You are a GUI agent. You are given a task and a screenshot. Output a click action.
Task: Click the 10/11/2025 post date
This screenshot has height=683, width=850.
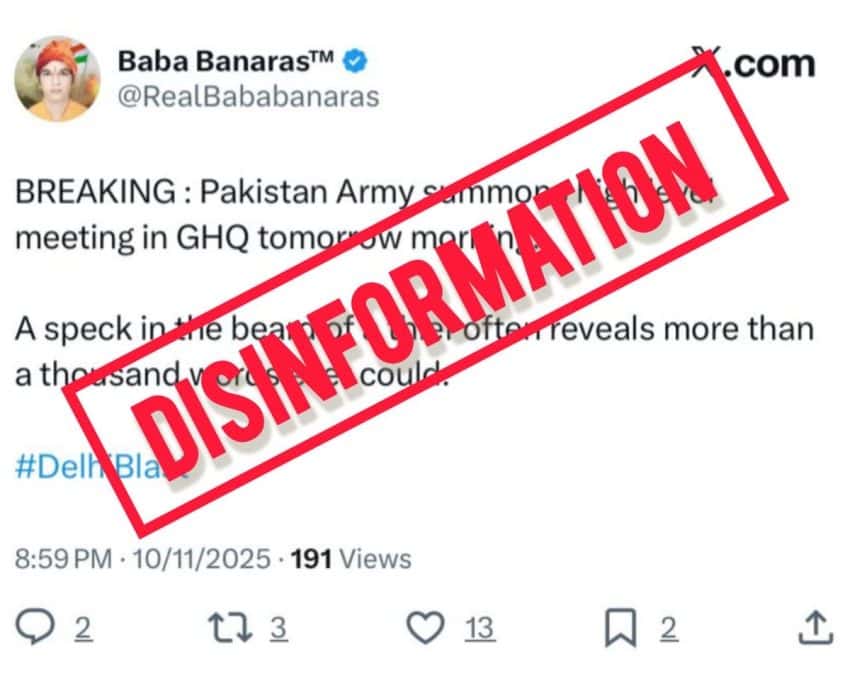coord(202,559)
